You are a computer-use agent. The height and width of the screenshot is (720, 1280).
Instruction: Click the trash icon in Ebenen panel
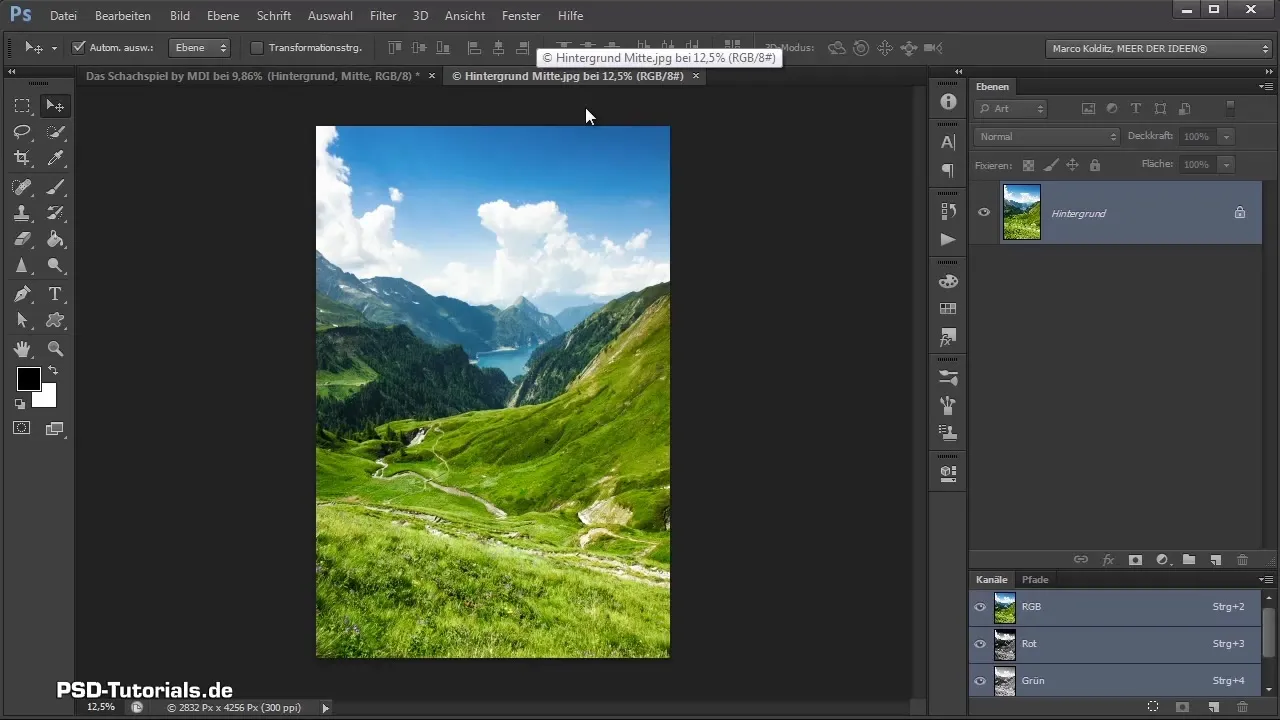tap(1242, 560)
